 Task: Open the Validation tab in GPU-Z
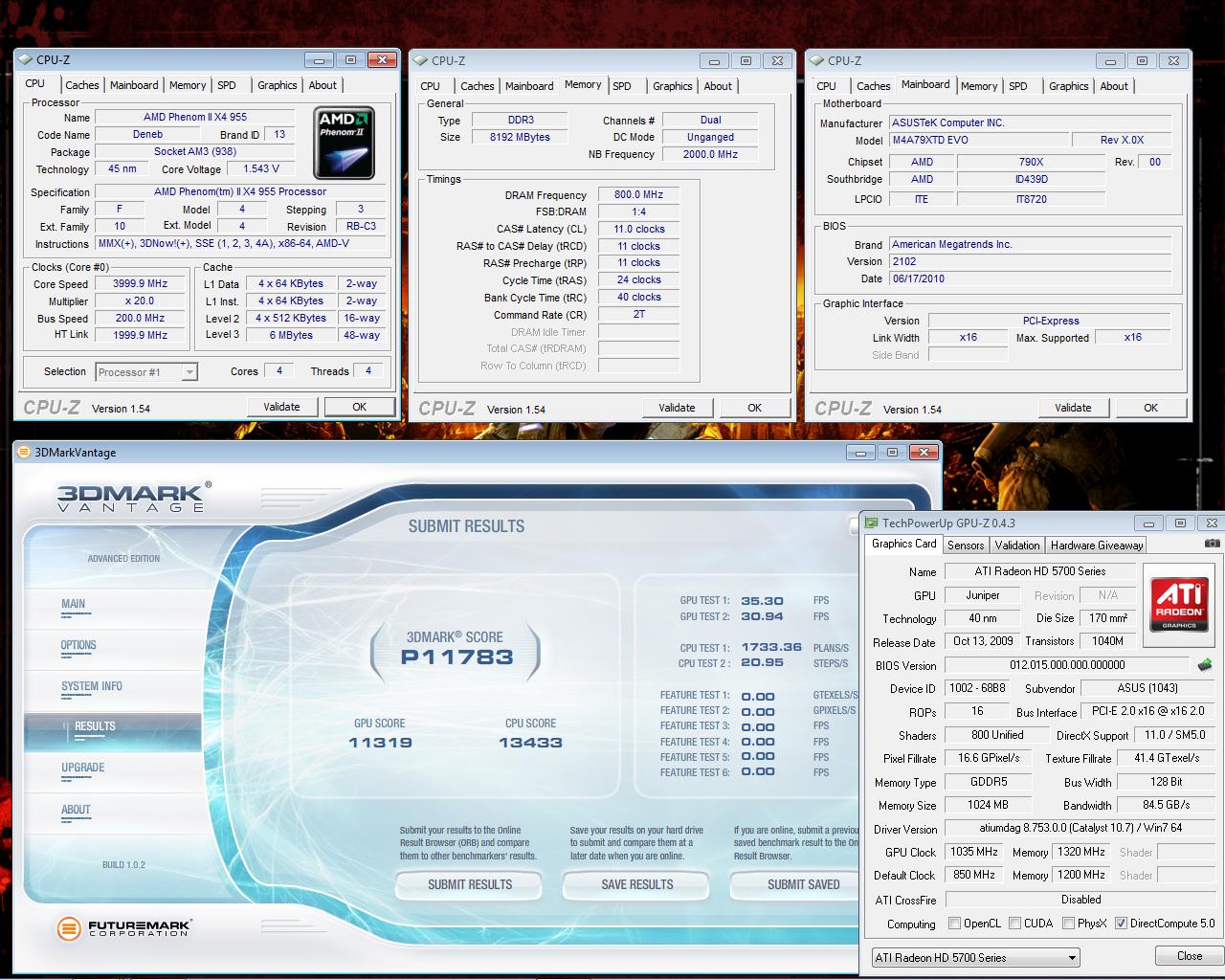click(x=1017, y=545)
